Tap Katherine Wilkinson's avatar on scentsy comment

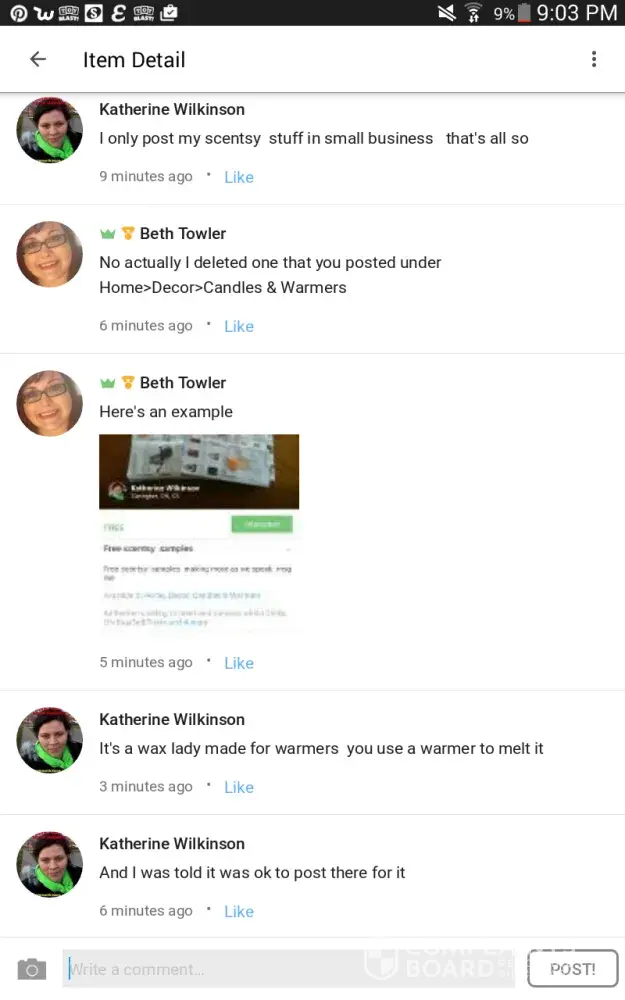[x=49, y=130]
